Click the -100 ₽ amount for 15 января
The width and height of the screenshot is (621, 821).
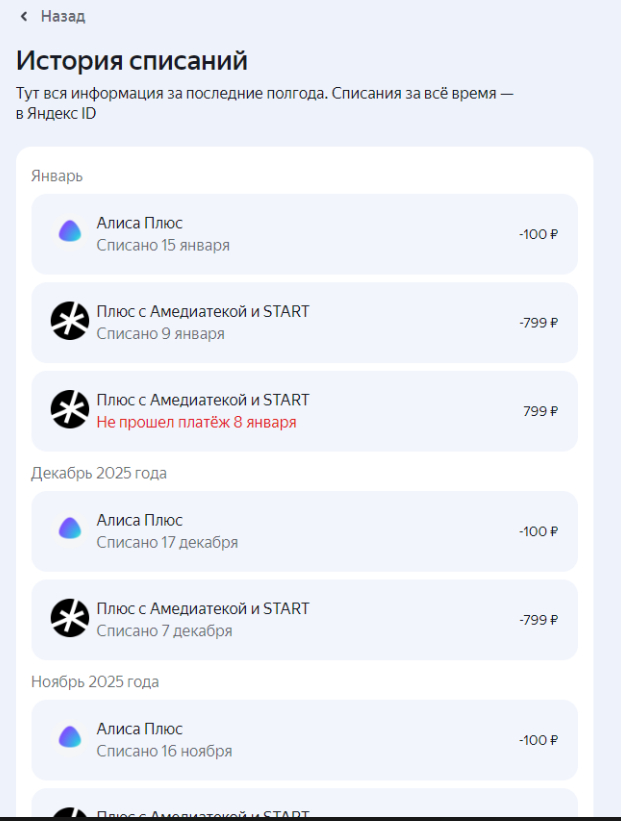point(538,234)
